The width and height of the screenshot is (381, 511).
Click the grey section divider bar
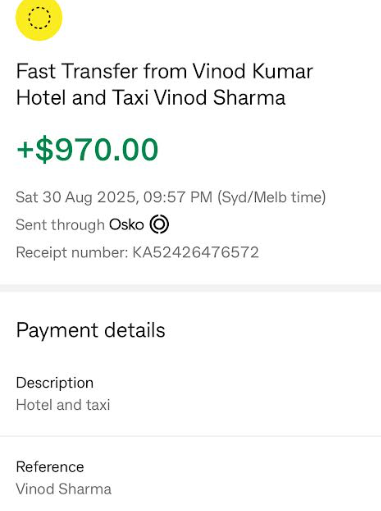(190, 288)
